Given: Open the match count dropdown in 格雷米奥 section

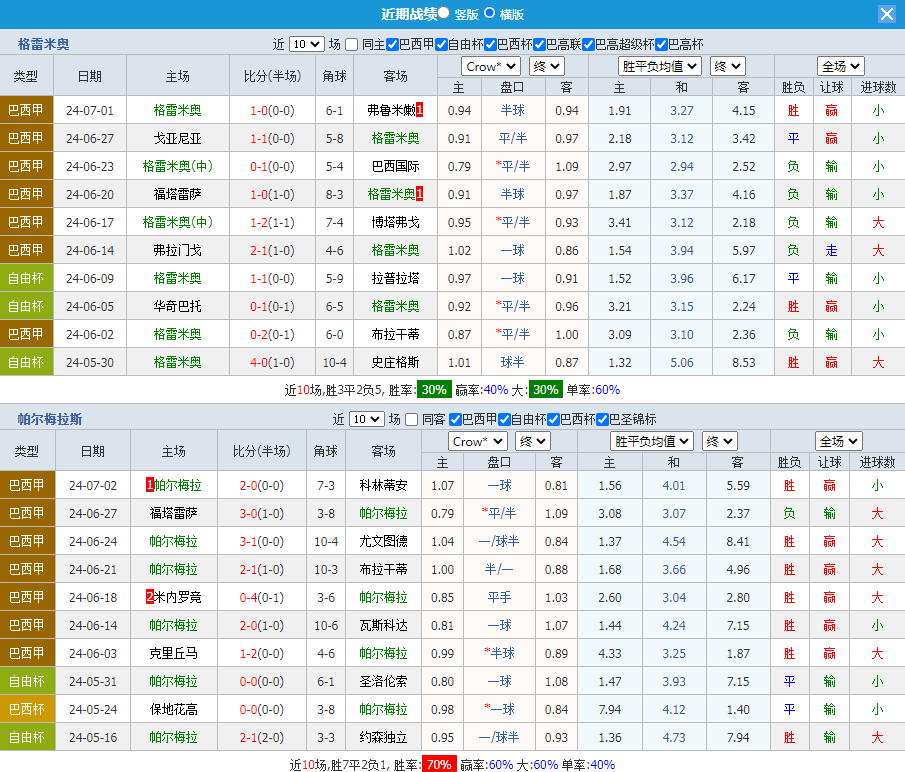Looking at the screenshot, I should 306,44.
